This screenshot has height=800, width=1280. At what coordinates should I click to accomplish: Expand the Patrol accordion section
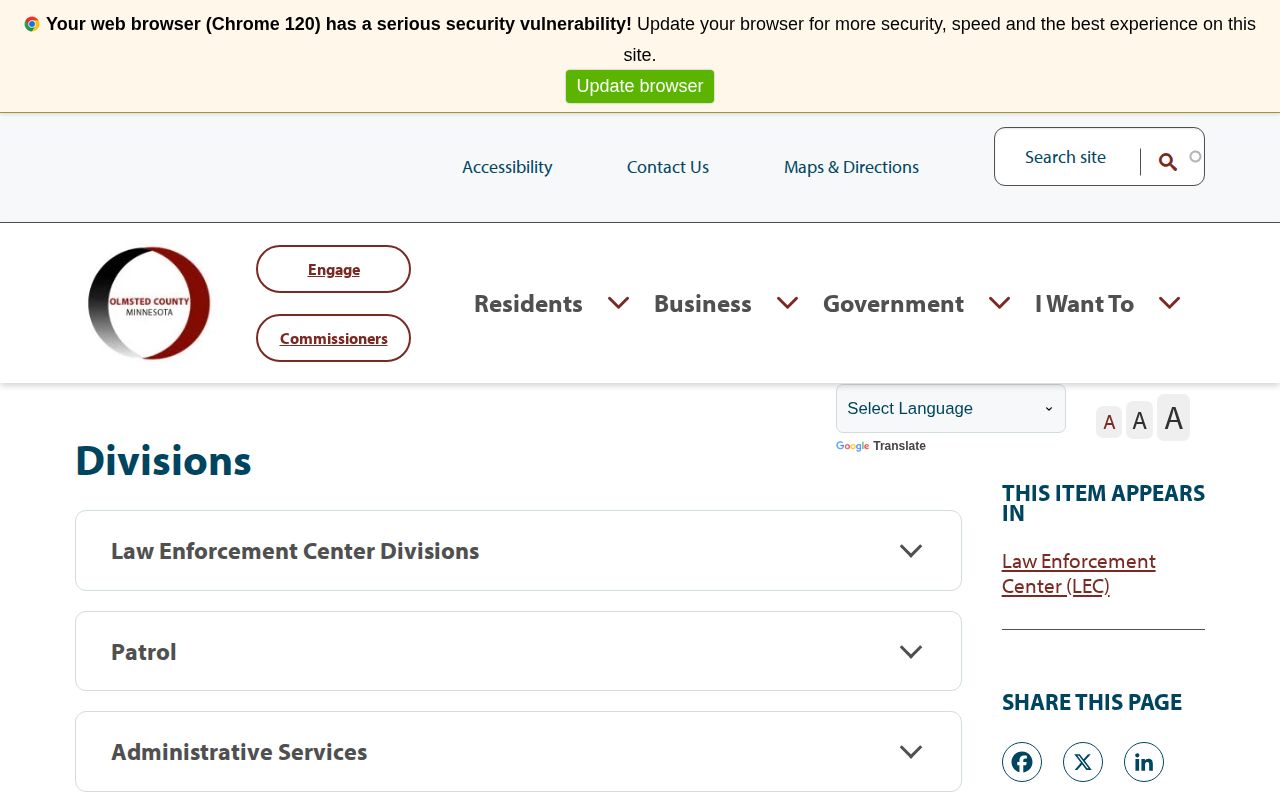(x=518, y=651)
